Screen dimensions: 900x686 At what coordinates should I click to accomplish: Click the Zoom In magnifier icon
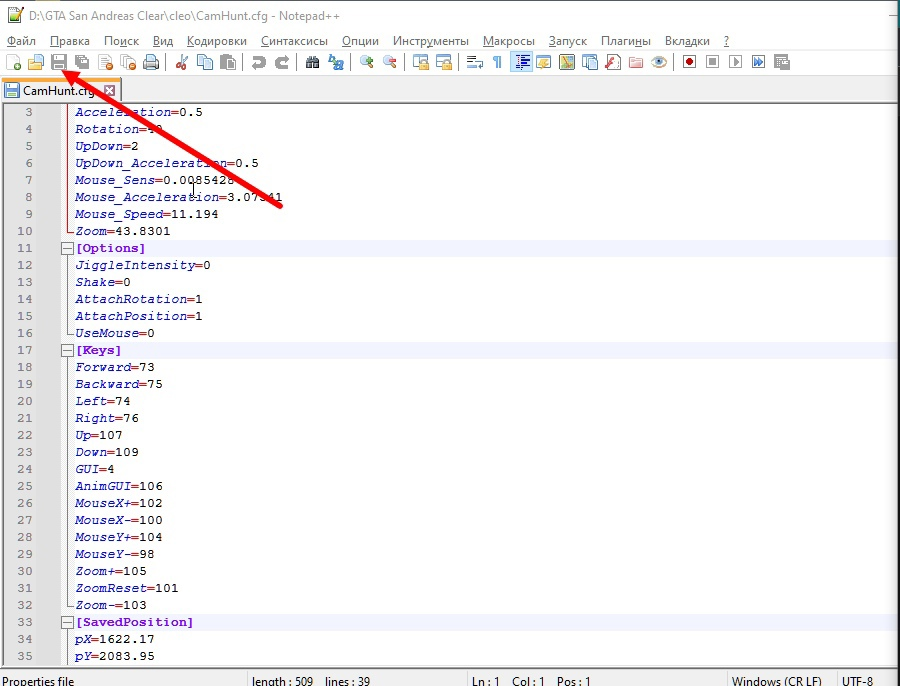tap(367, 62)
